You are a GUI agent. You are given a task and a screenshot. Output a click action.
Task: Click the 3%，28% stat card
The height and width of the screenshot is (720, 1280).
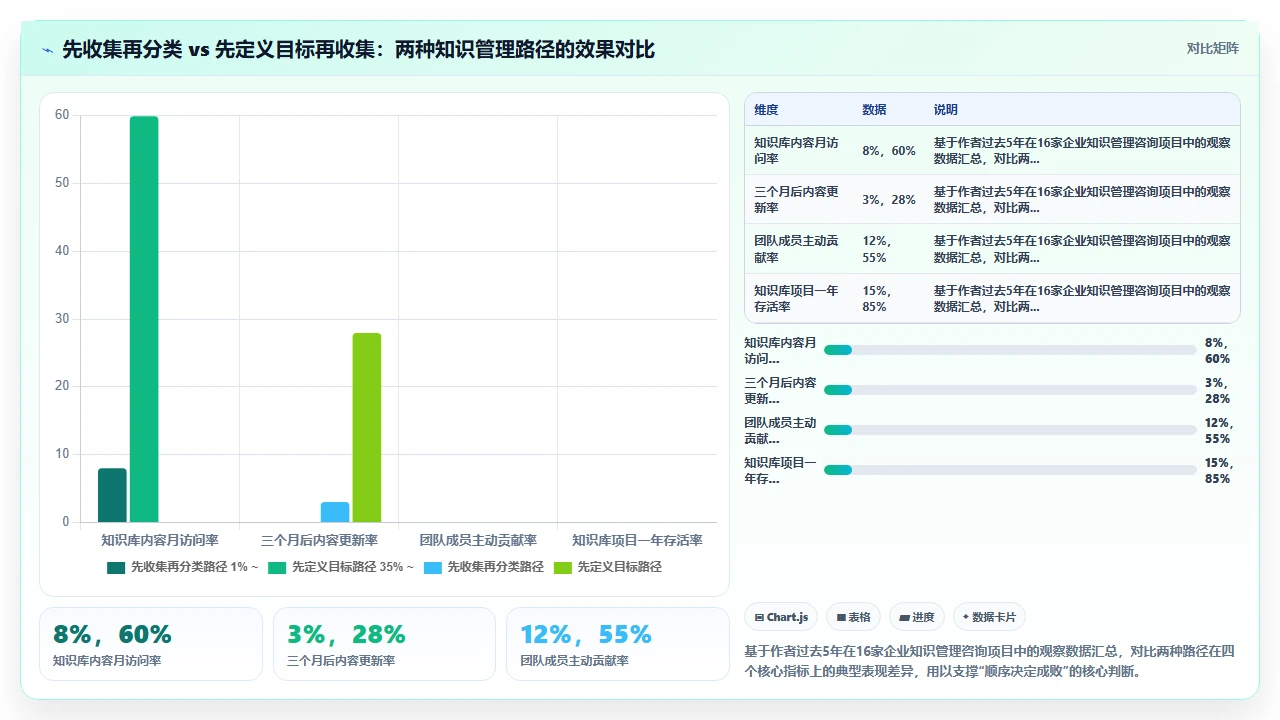(384, 644)
